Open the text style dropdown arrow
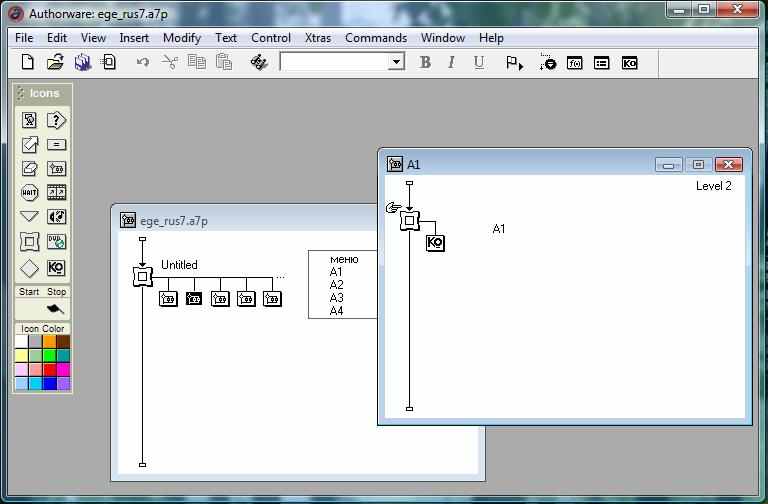Screen dimensions: 768x504 coord(396,62)
